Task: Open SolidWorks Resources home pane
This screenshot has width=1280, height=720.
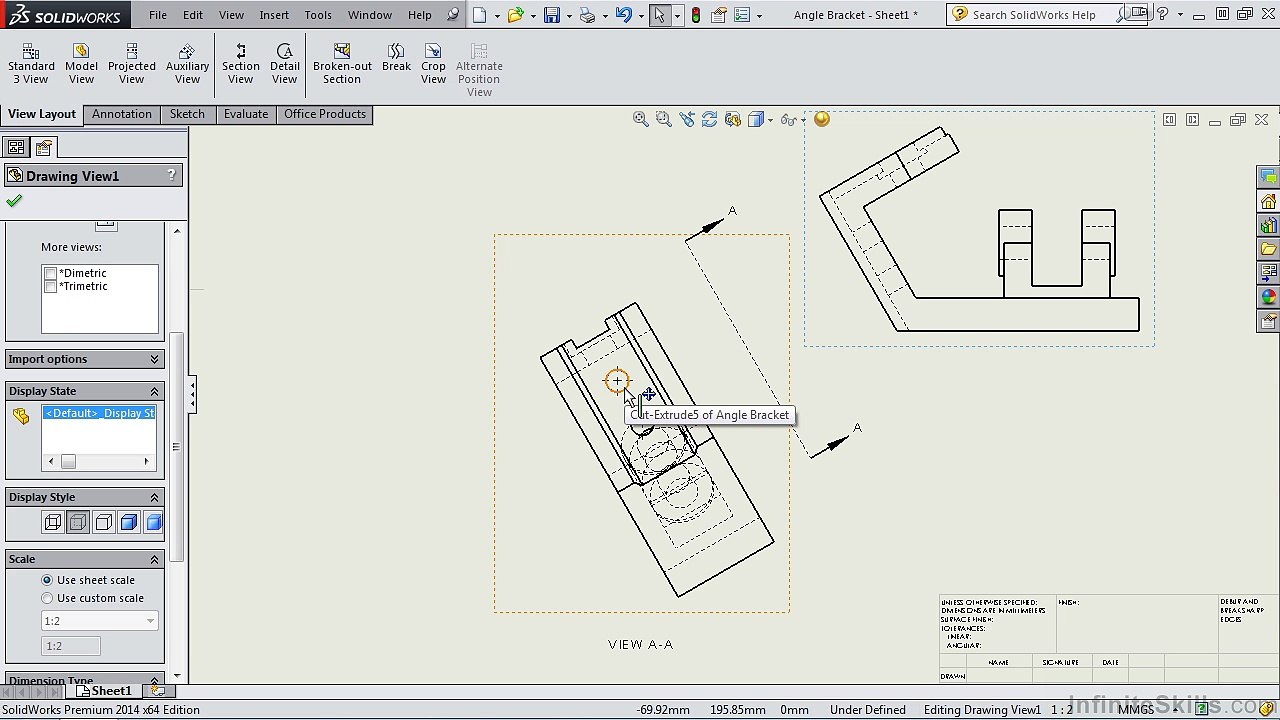Action: tap(1268, 201)
